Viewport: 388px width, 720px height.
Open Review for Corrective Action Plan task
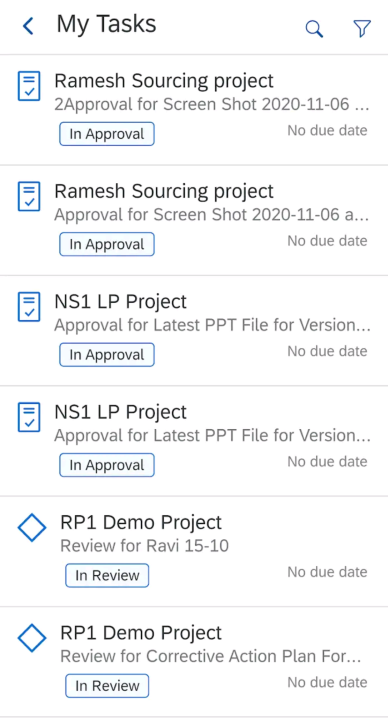coord(211,656)
